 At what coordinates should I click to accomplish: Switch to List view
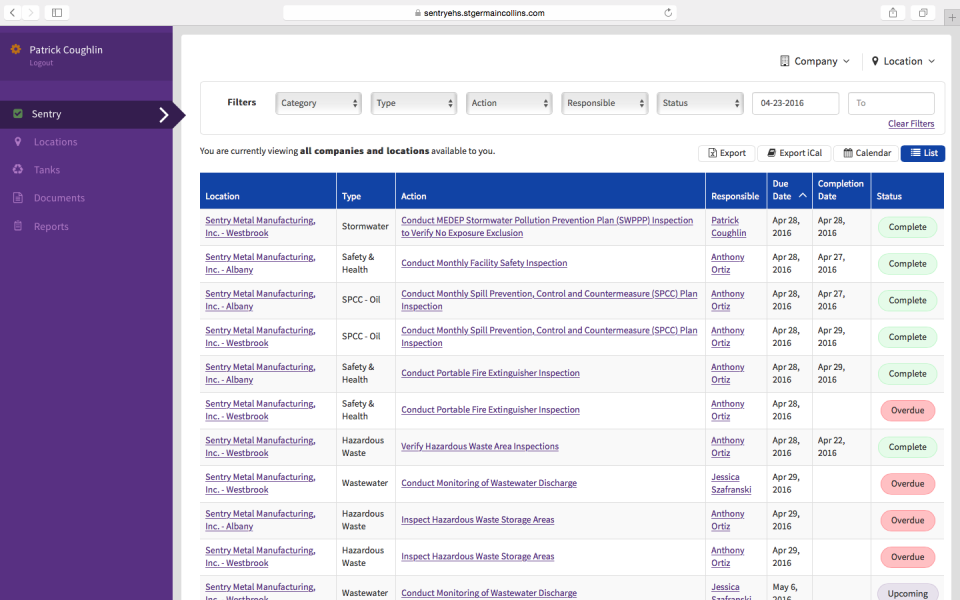click(x=923, y=153)
